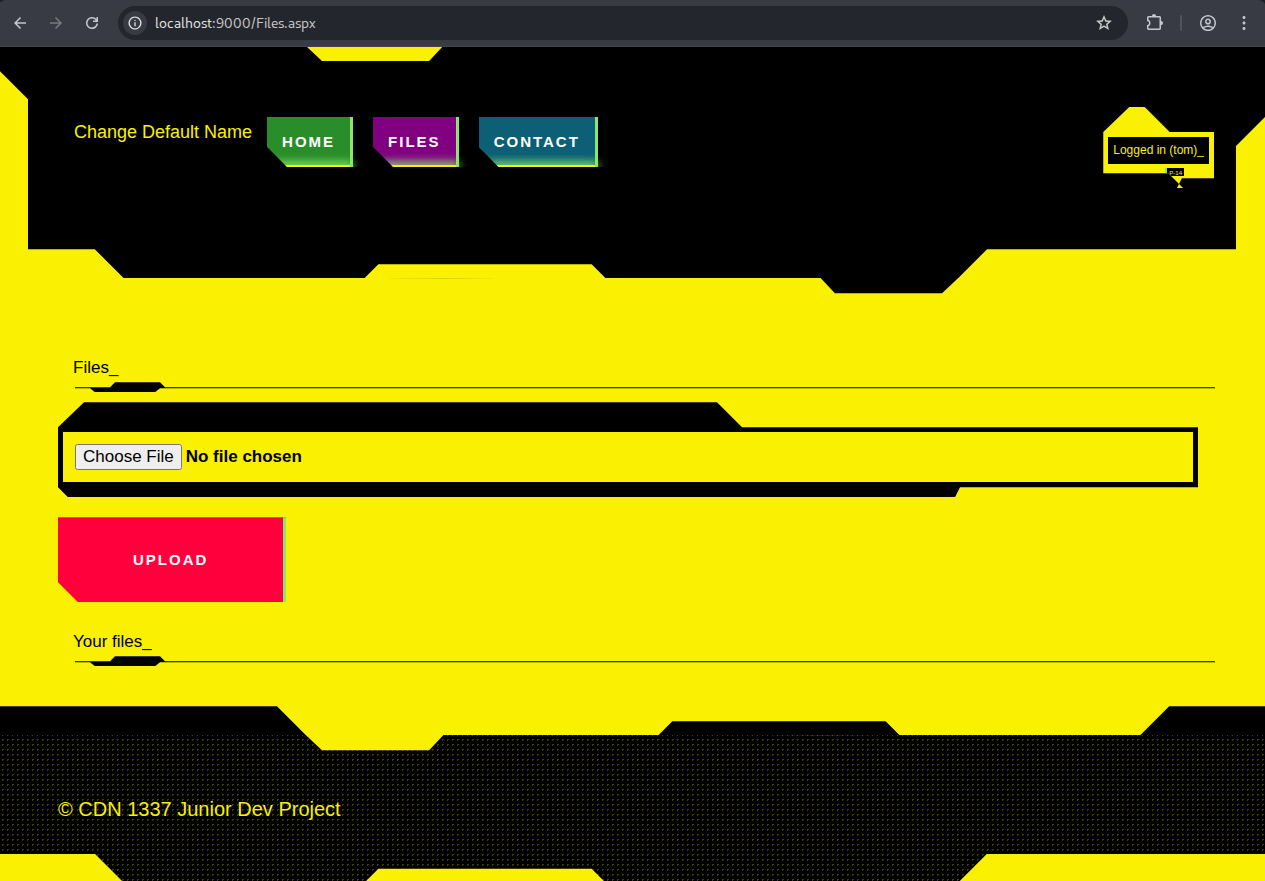Focus the localhost:9000 address bar
Image resolution: width=1265 pixels, height=881 pixels.
click(x=600, y=23)
